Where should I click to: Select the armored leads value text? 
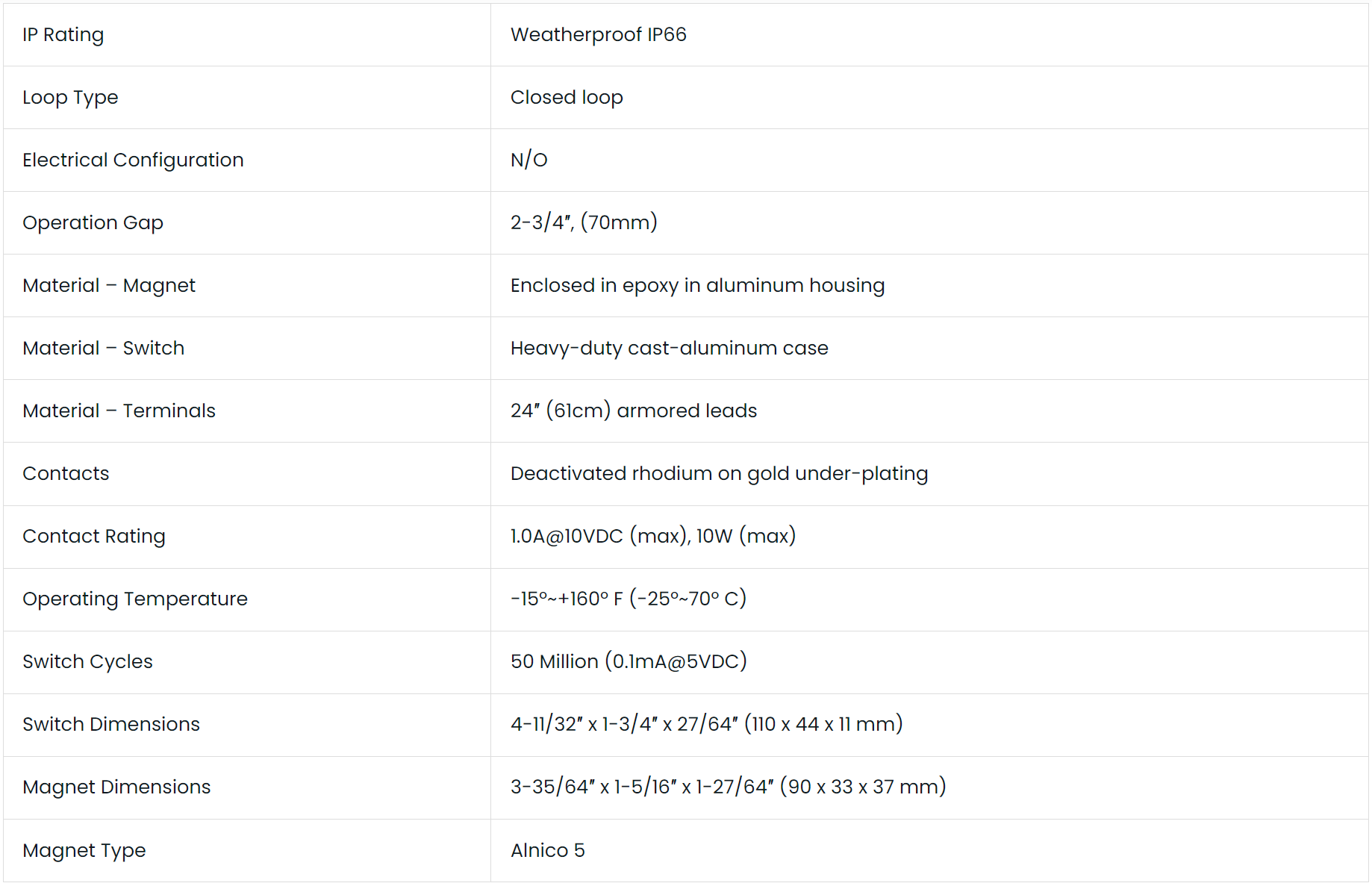(633, 411)
